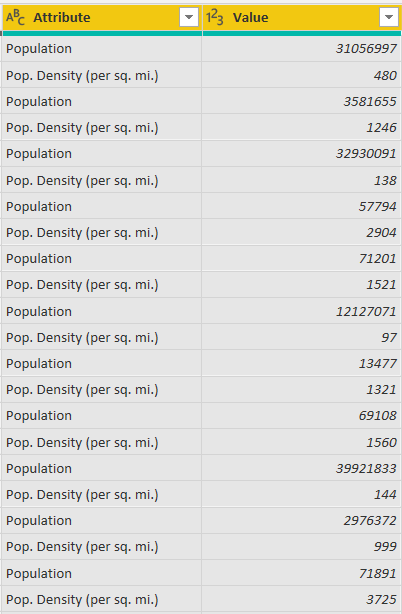Viewport: 402px width, 614px height.
Task: Click the cell showing 12127071
Action: coord(302,311)
